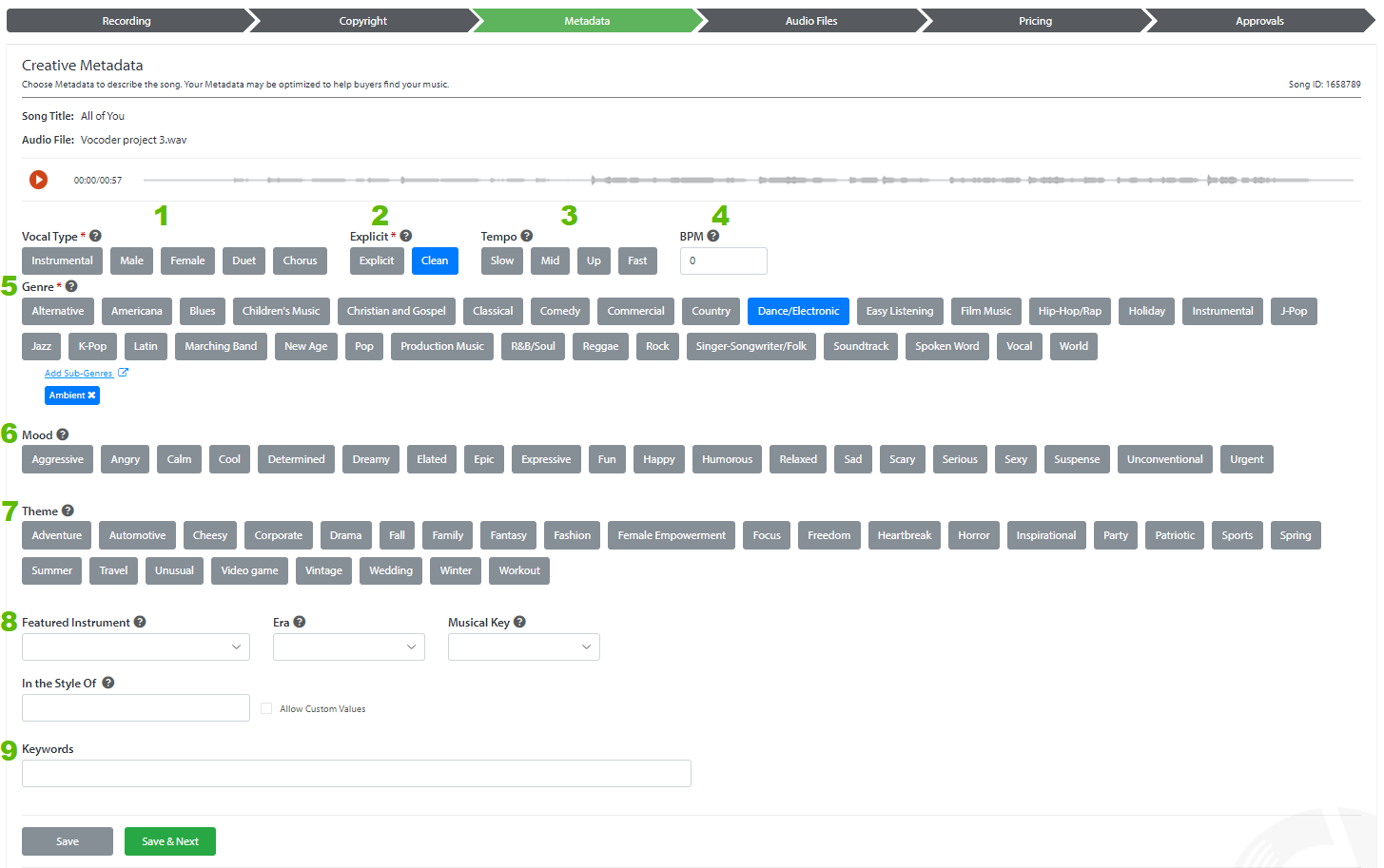This screenshot has height=868, width=1384.
Task: Select Duet vocal type
Action: (x=244, y=260)
